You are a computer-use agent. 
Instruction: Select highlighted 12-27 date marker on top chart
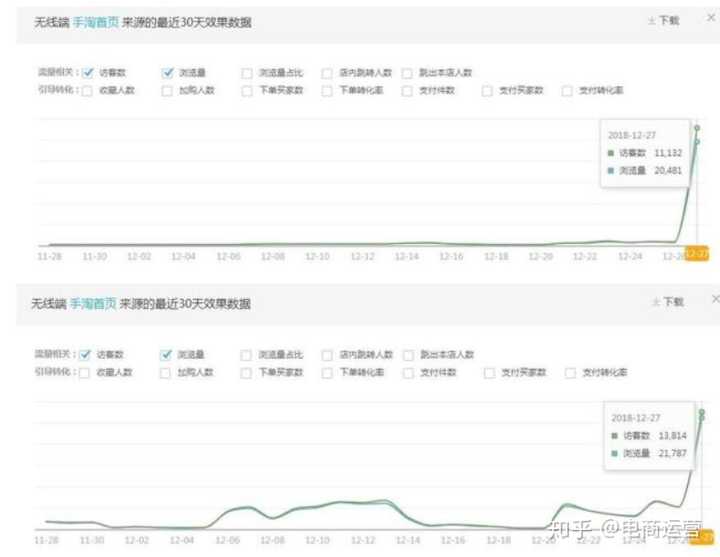(697, 253)
